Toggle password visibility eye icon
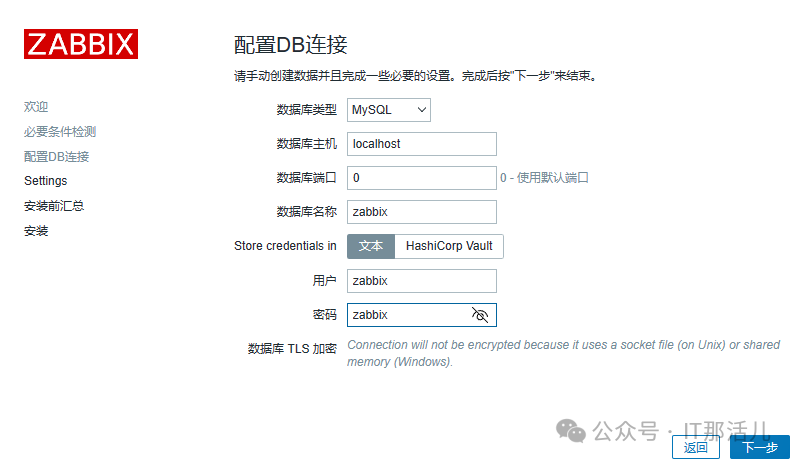Image resolution: width=796 pixels, height=463 pixels. coord(480,315)
